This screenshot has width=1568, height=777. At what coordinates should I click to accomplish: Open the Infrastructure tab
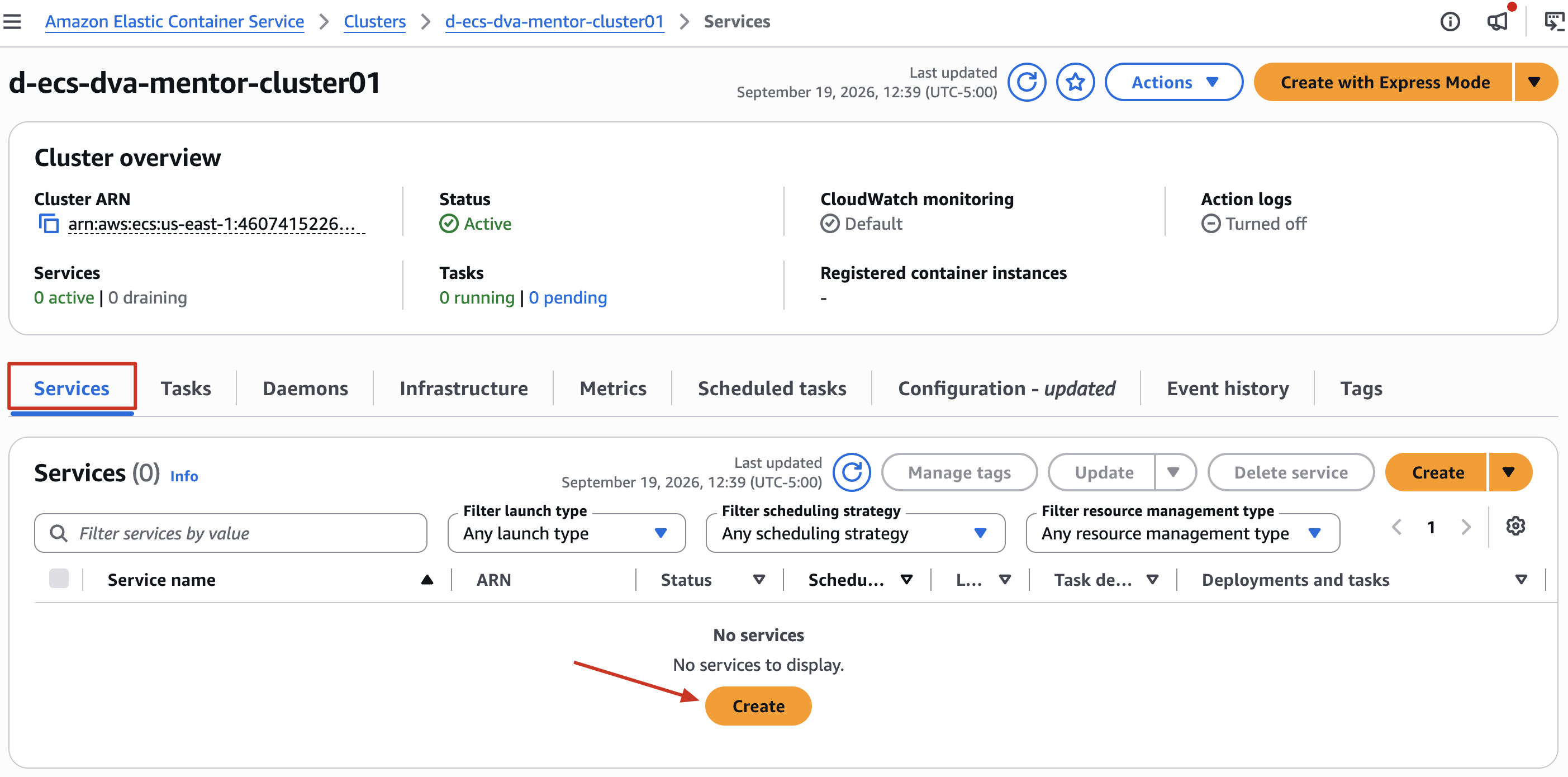[x=463, y=388]
